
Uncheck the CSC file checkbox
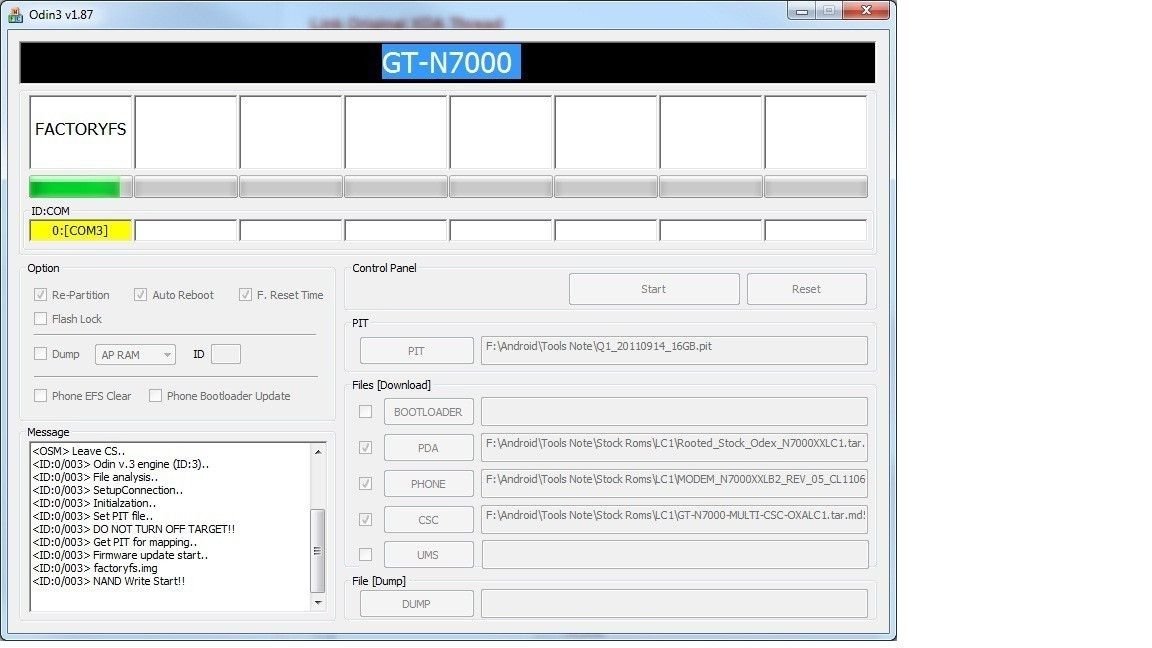[x=365, y=520]
